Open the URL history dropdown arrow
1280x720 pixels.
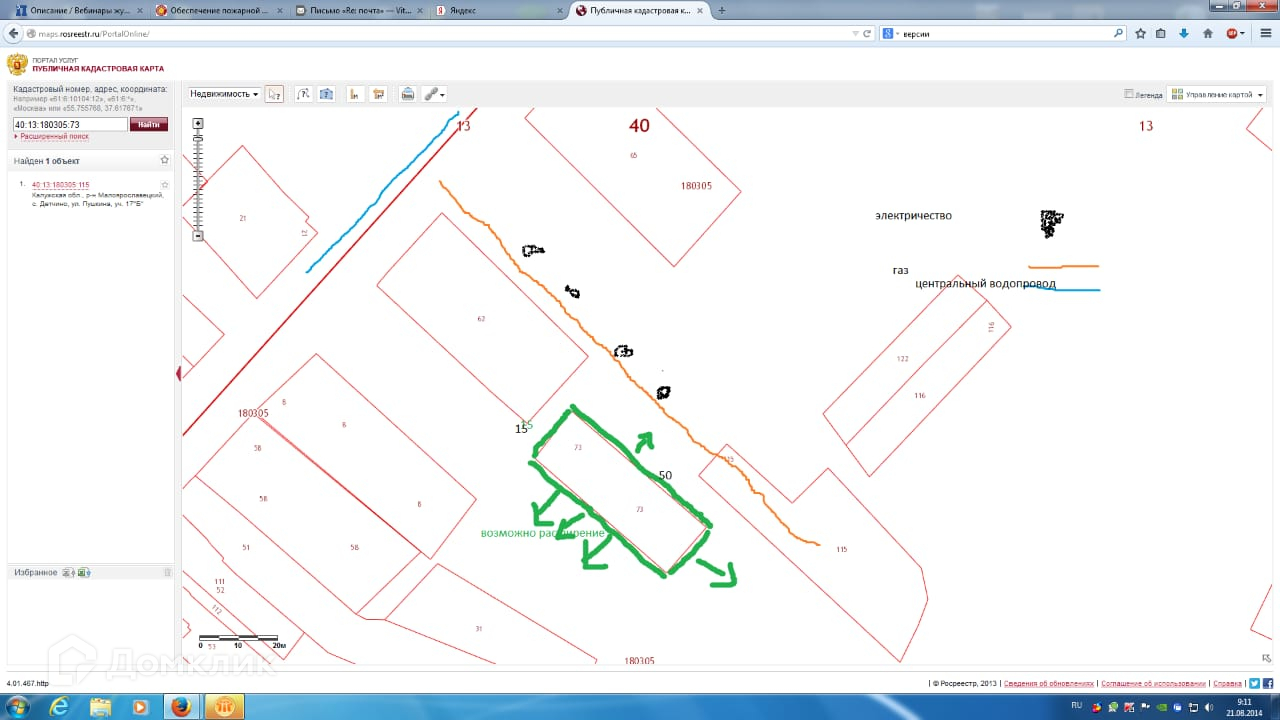(x=854, y=33)
